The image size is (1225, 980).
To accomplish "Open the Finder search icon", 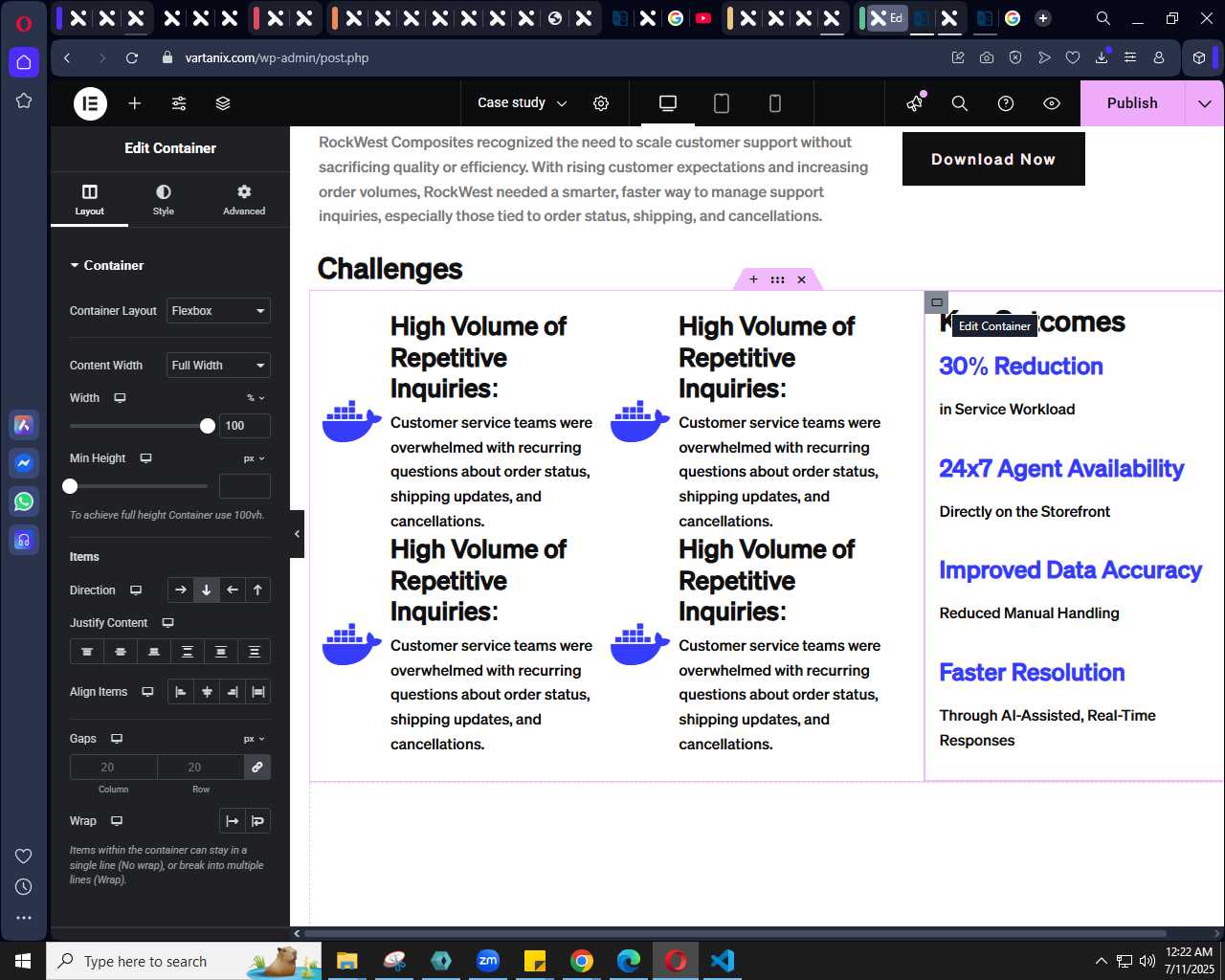I will pyautogui.click(x=960, y=103).
